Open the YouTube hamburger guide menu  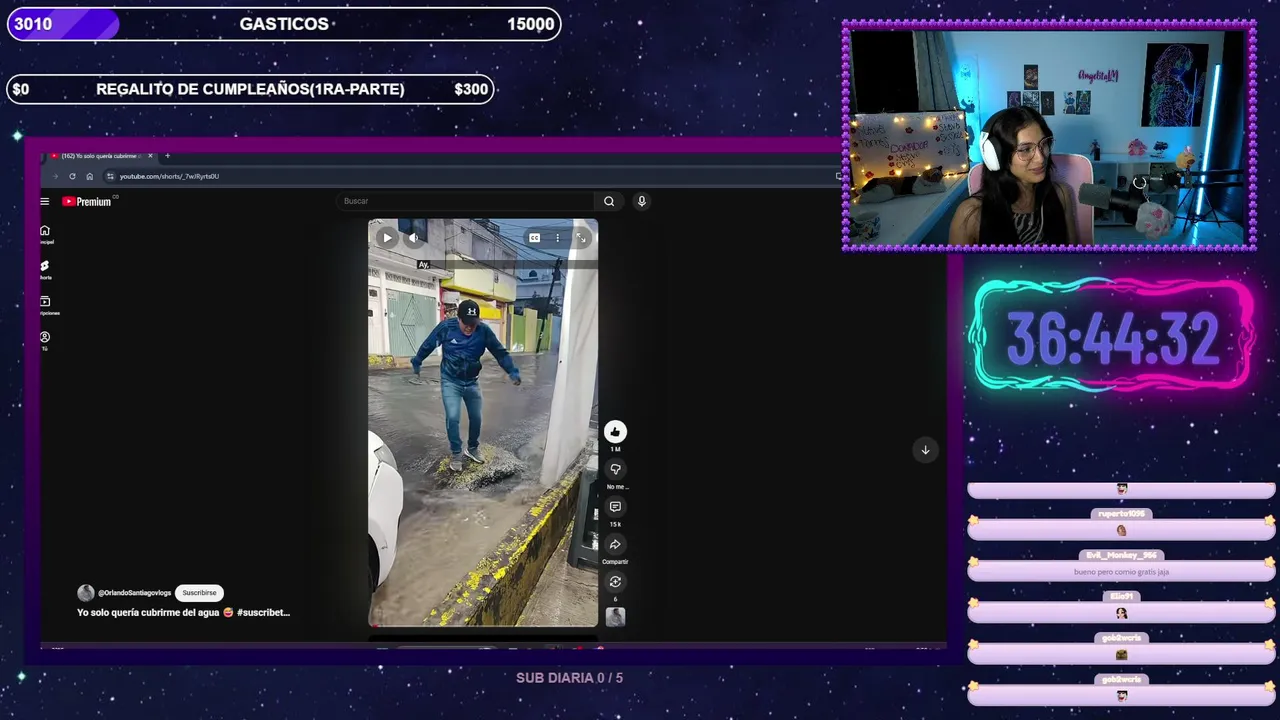click(x=44, y=201)
